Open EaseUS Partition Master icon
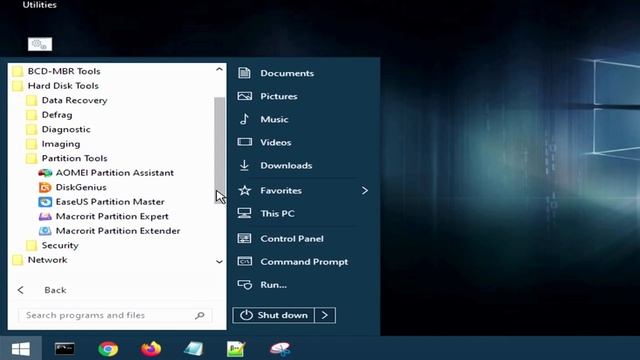 tap(45, 202)
